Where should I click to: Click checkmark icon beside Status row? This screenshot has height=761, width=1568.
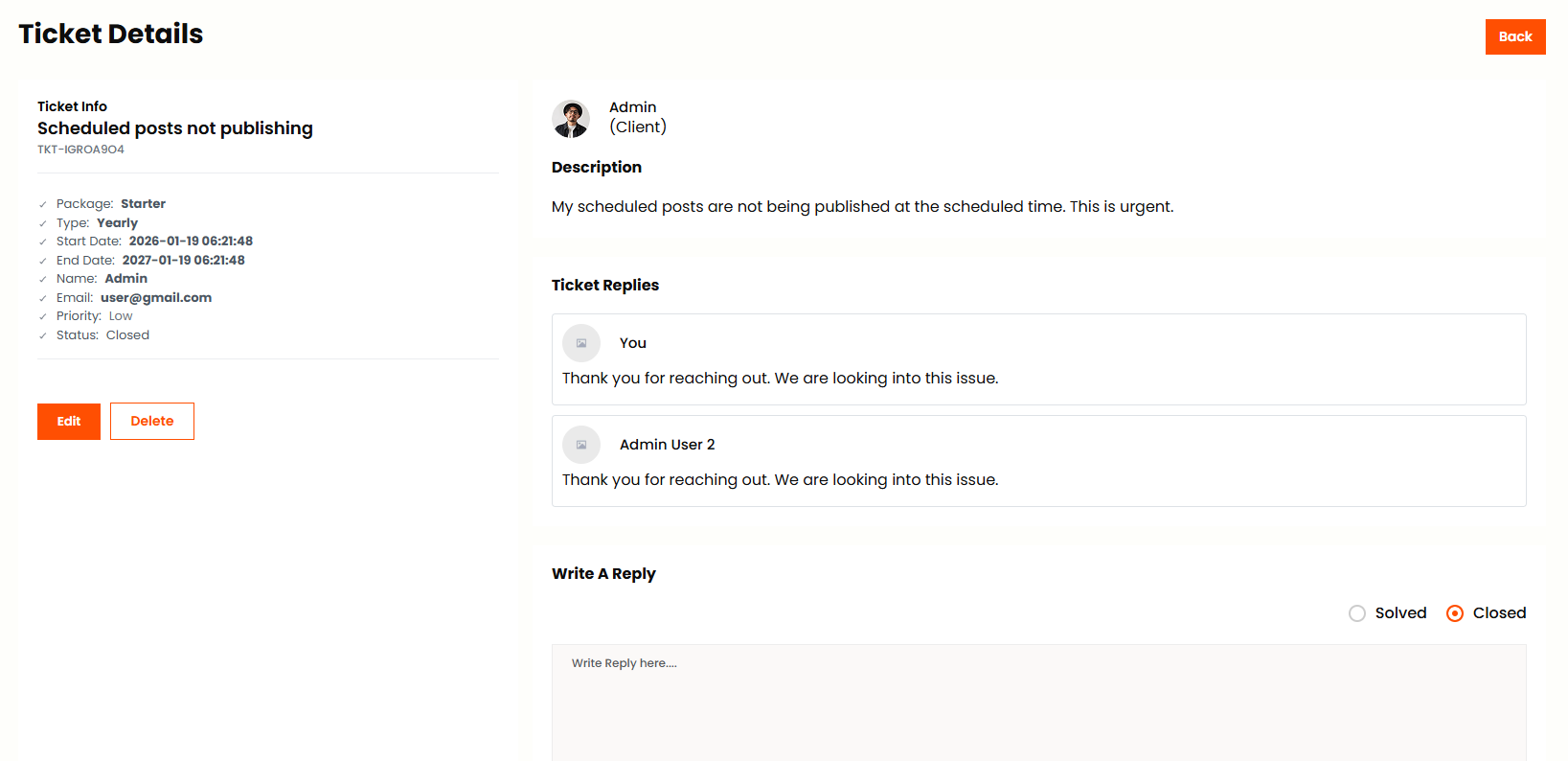[x=43, y=335]
